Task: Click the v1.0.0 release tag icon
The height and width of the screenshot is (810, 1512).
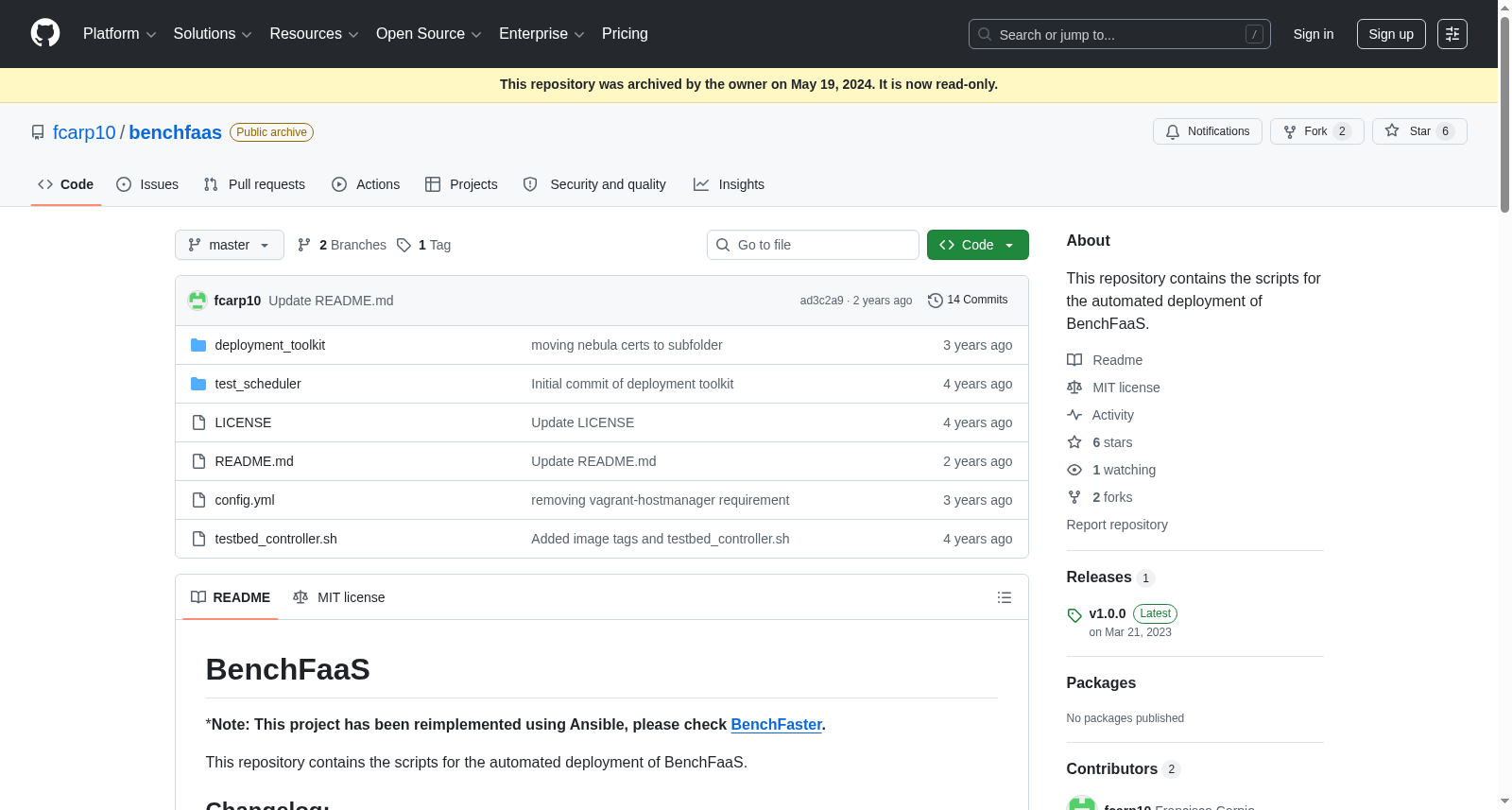Action: (1074, 615)
